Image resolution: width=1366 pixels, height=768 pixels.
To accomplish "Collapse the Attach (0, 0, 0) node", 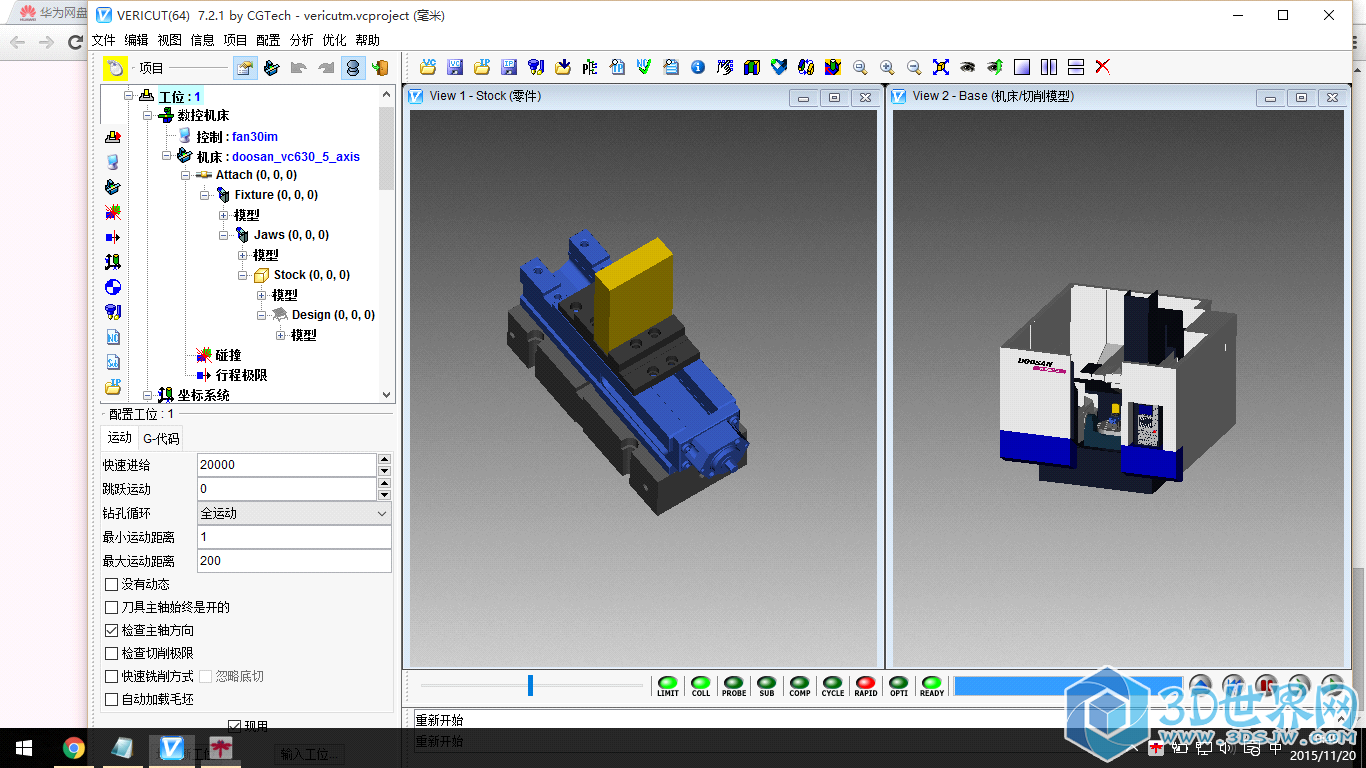I will (x=186, y=175).
